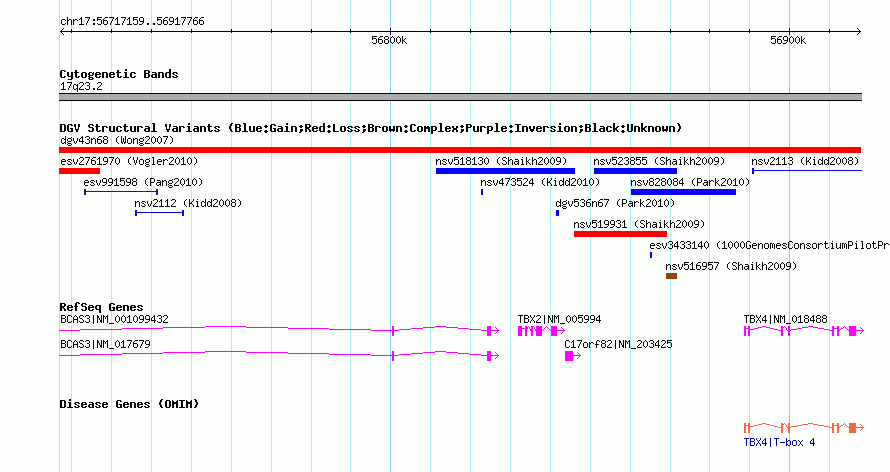Select the nsv523855 (Shaikh2009) blue bar

pyautogui.click(x=635, y=171)
